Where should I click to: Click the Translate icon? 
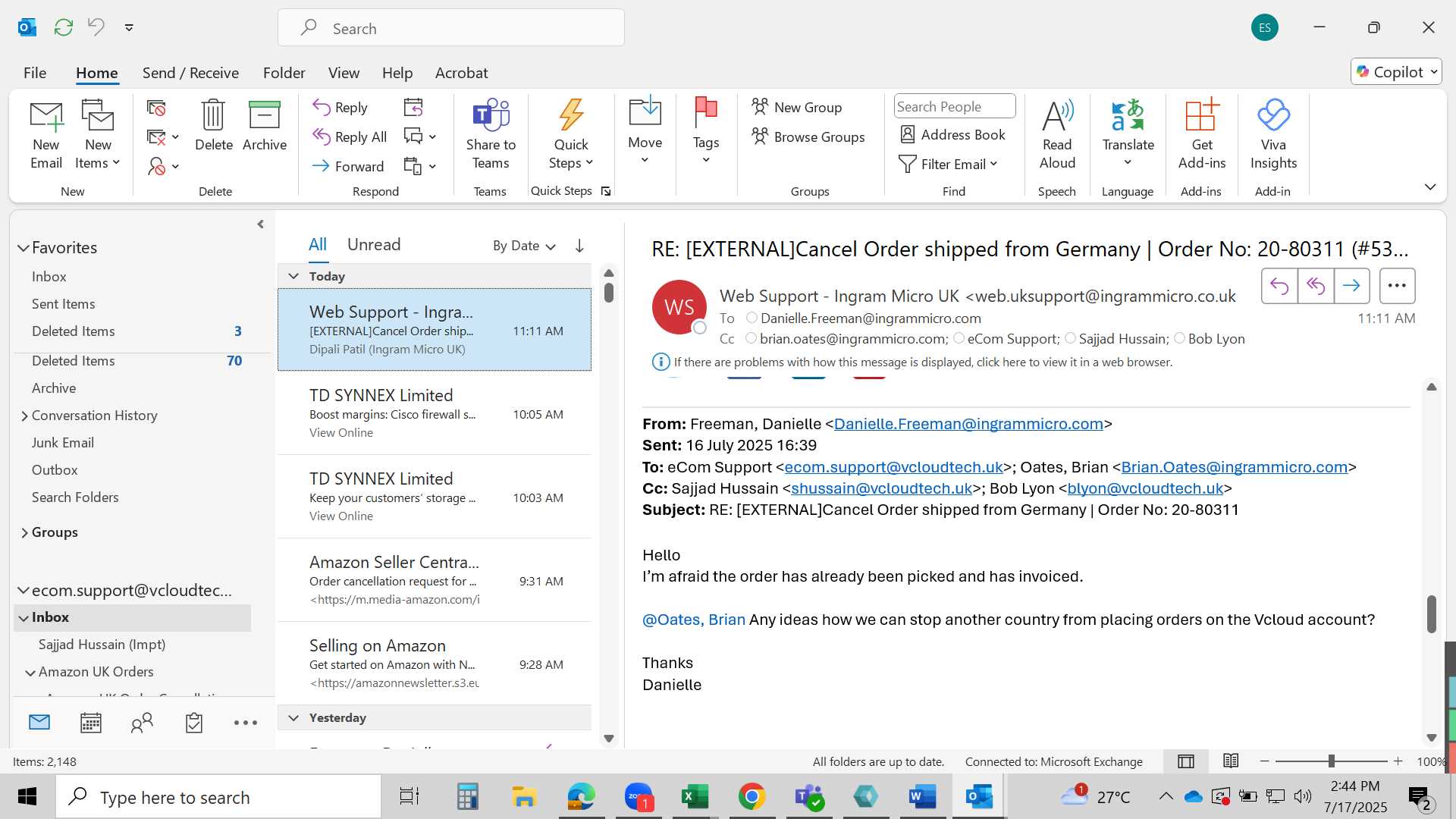tap(1128, 116)
